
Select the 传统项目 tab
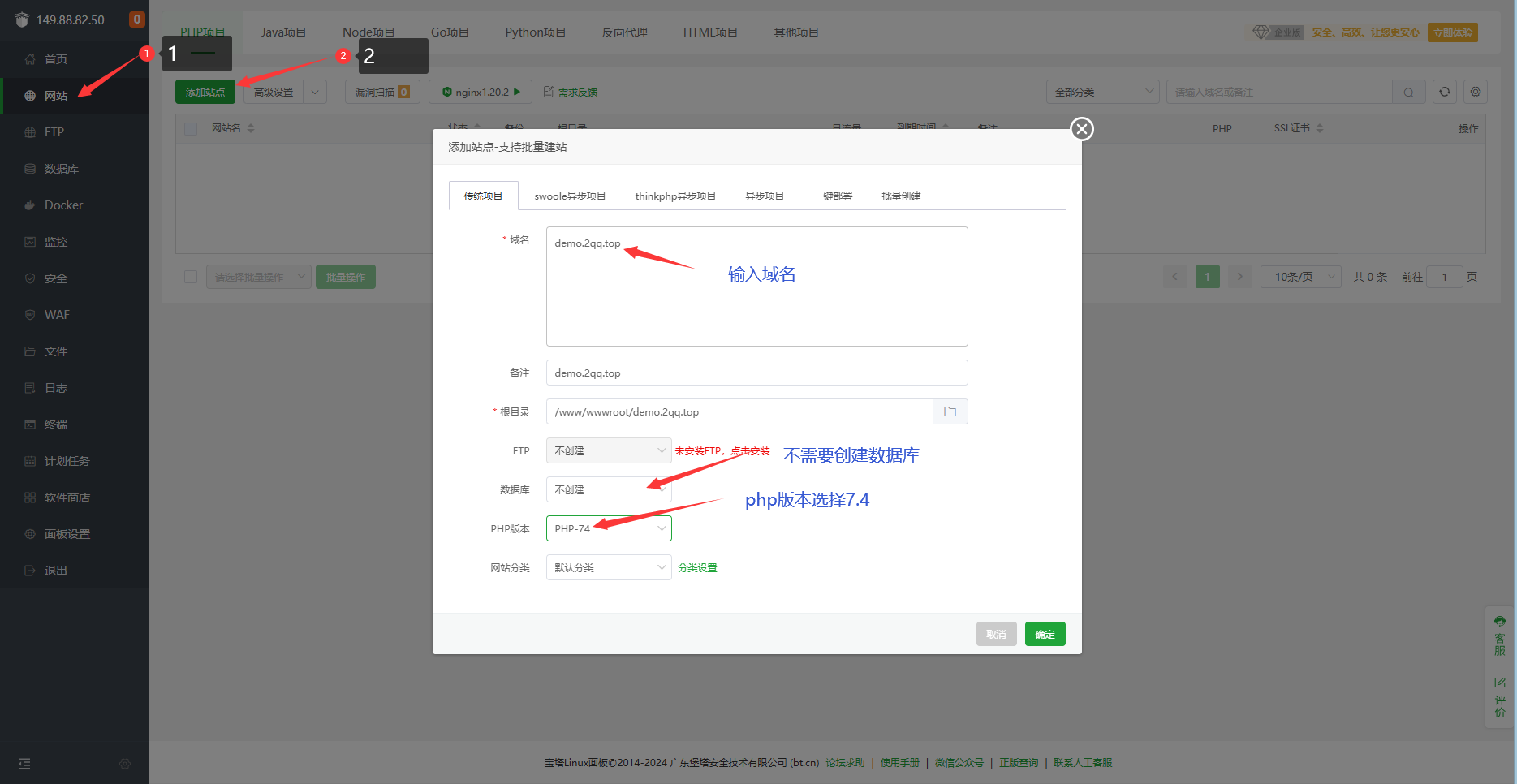click(483, 196)
